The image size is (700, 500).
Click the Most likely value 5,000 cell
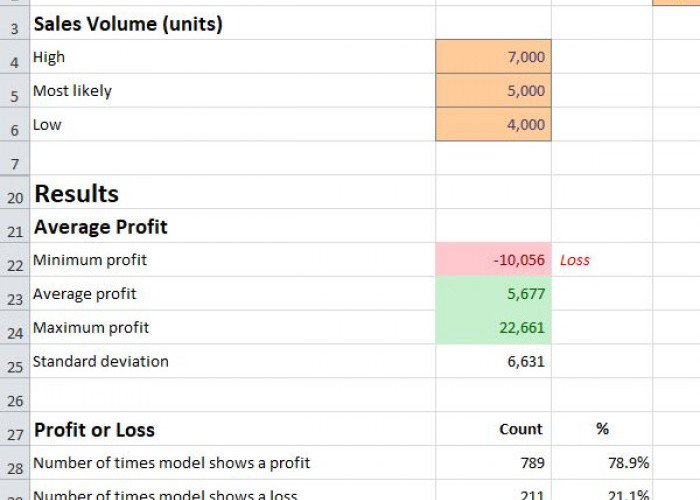(x=493, y=91)
